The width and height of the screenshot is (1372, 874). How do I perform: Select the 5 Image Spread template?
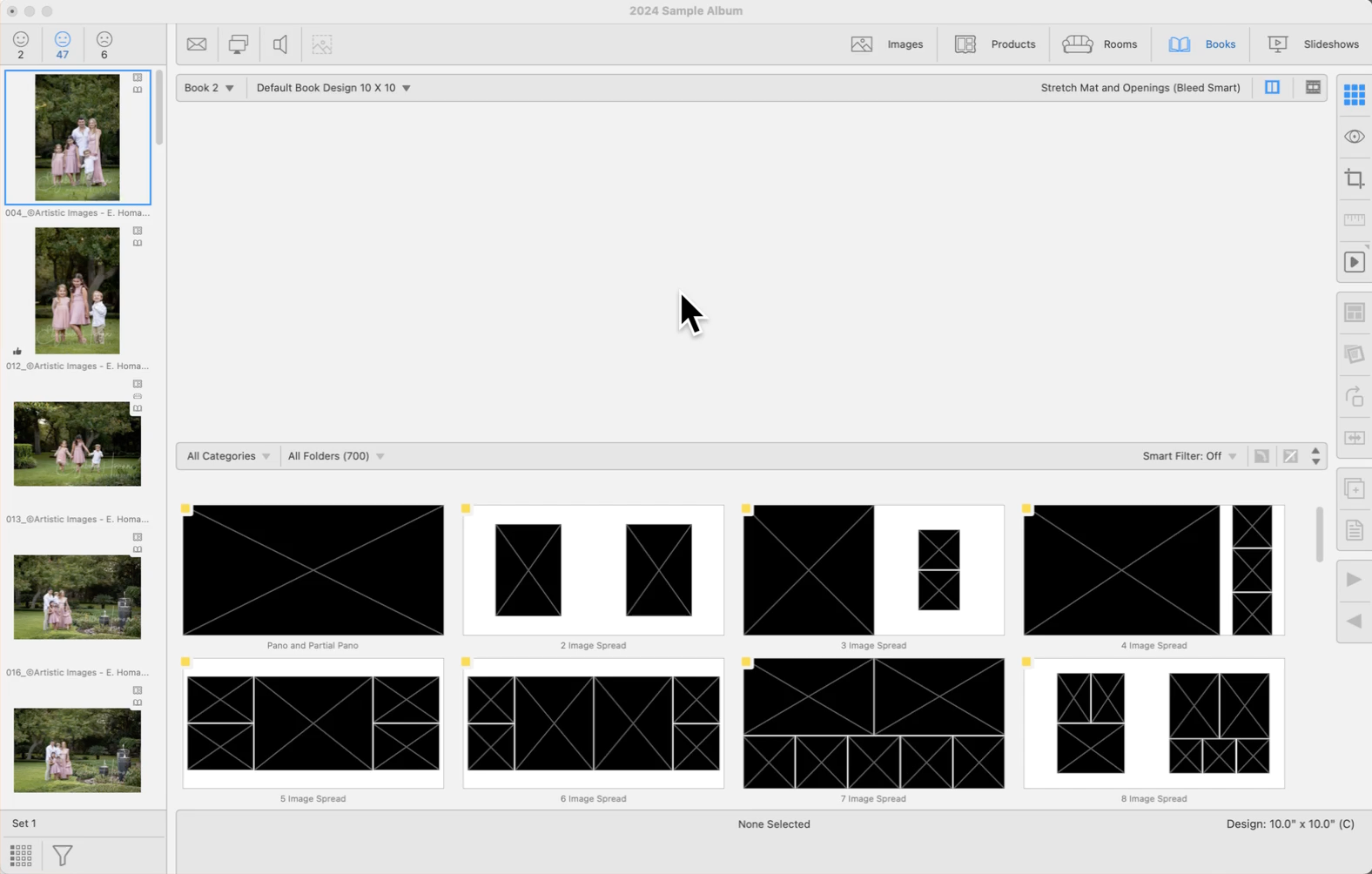click(x=313, y=723)
